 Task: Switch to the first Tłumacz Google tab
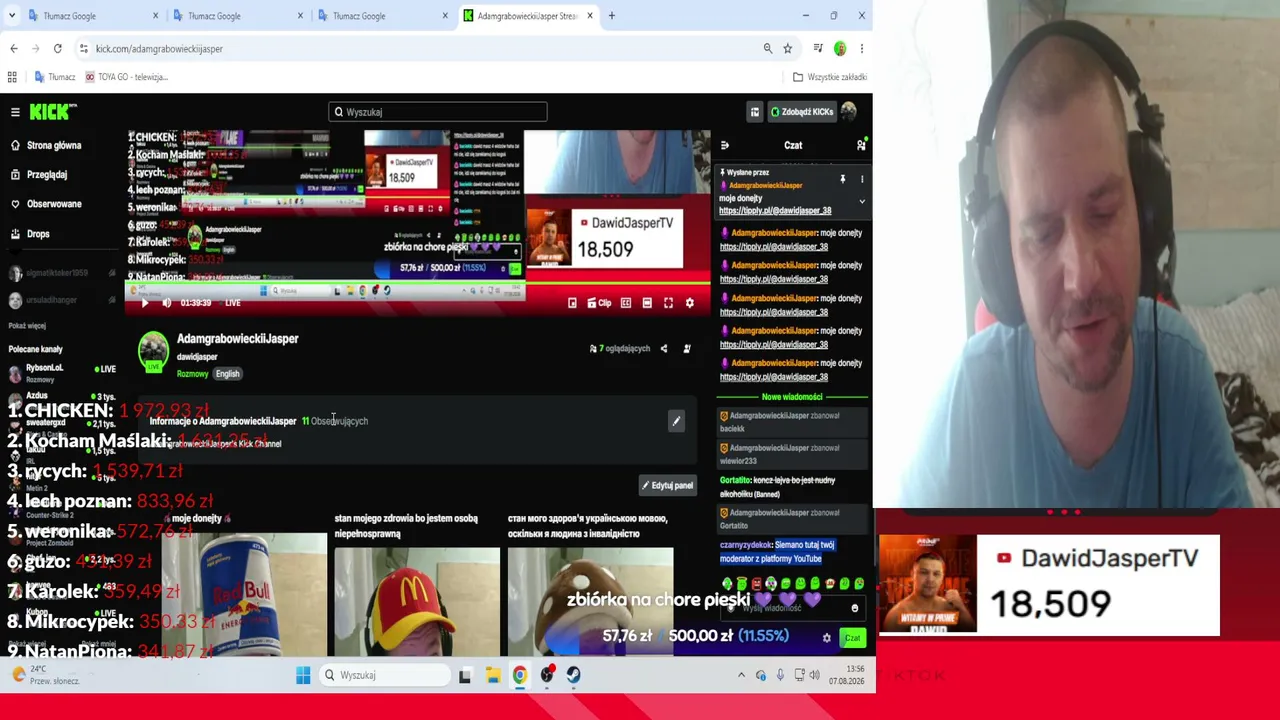click(93, 16)
